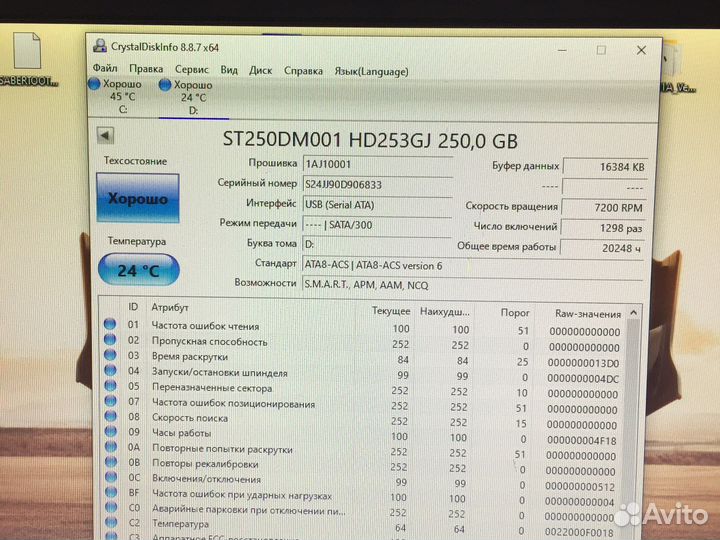The image size is (720, 540).
Task: Click the transfer mode field SATA/300
Action: 377,225
